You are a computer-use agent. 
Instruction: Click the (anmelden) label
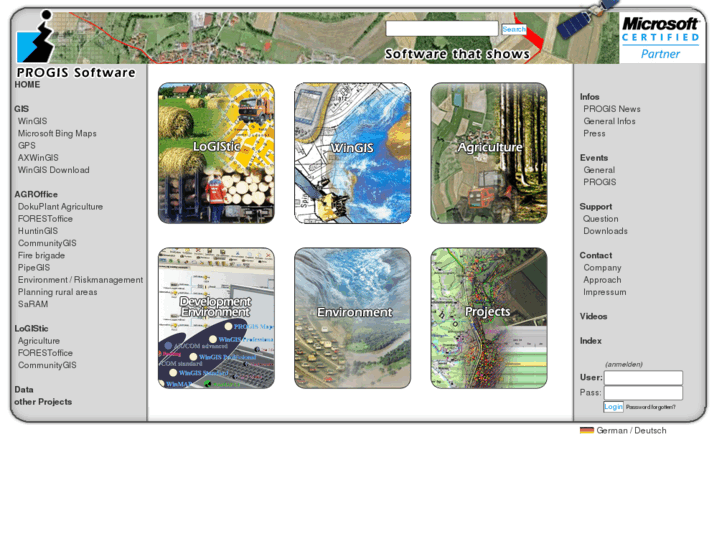coord(624,364)
